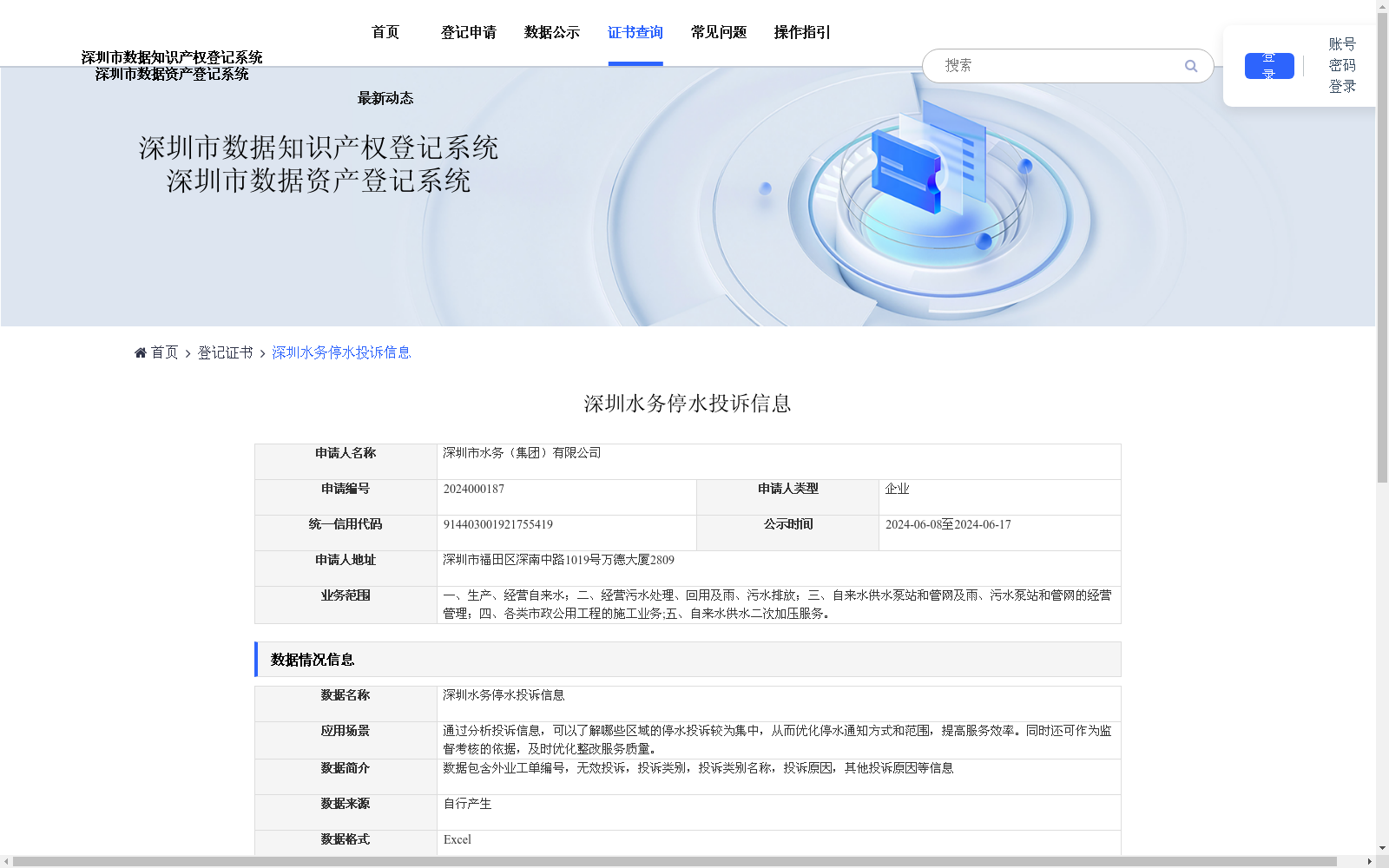Click application number 2024000187

[x=474, y=489]
